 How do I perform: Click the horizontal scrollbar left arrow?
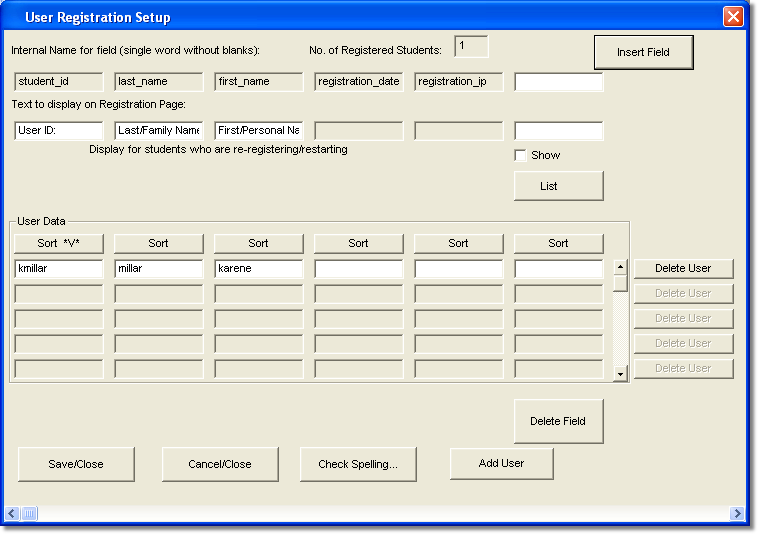coord(12,513)
